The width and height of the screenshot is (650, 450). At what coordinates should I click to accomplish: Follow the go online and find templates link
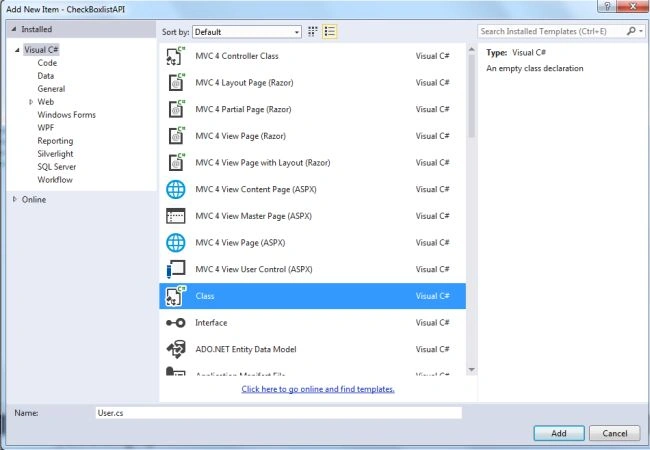click(318, 389)
